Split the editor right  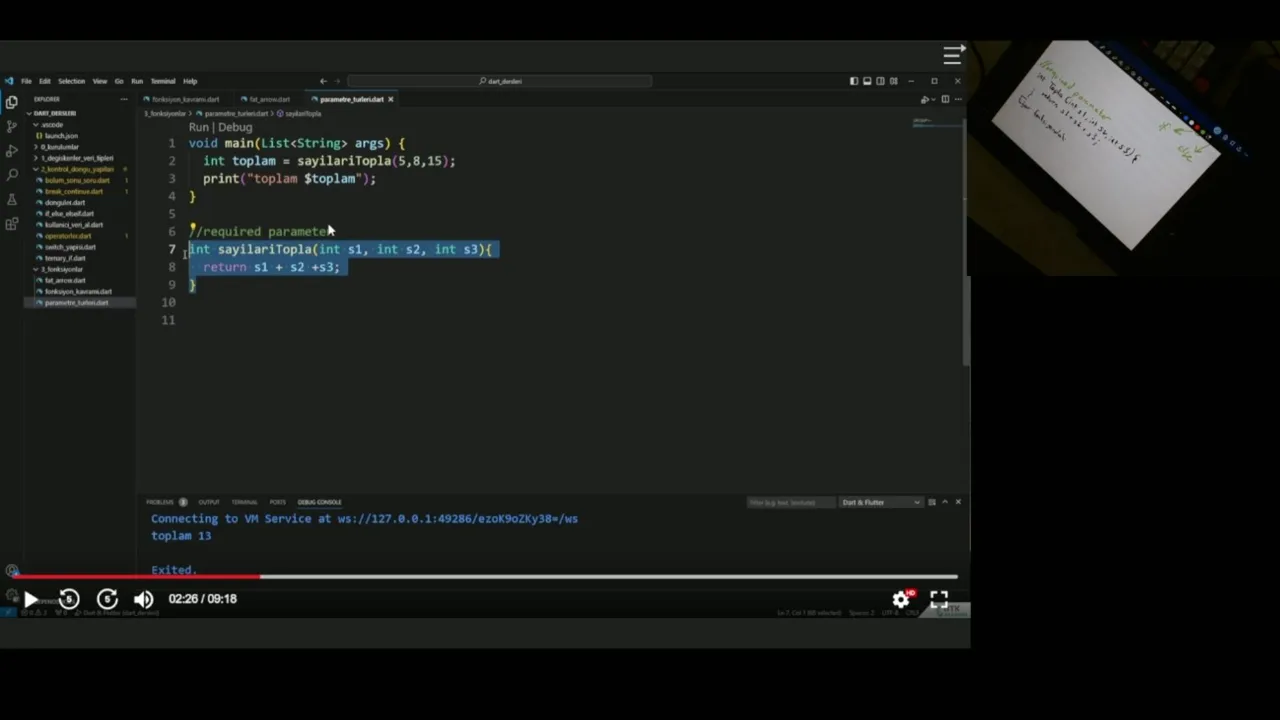coord(945,100)
